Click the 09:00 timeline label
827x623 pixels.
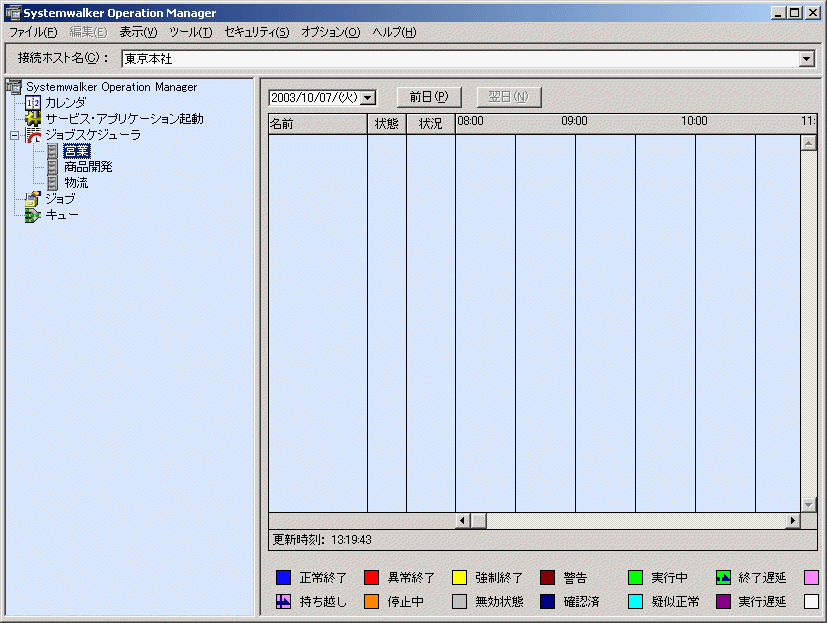[x=574, y=121]
